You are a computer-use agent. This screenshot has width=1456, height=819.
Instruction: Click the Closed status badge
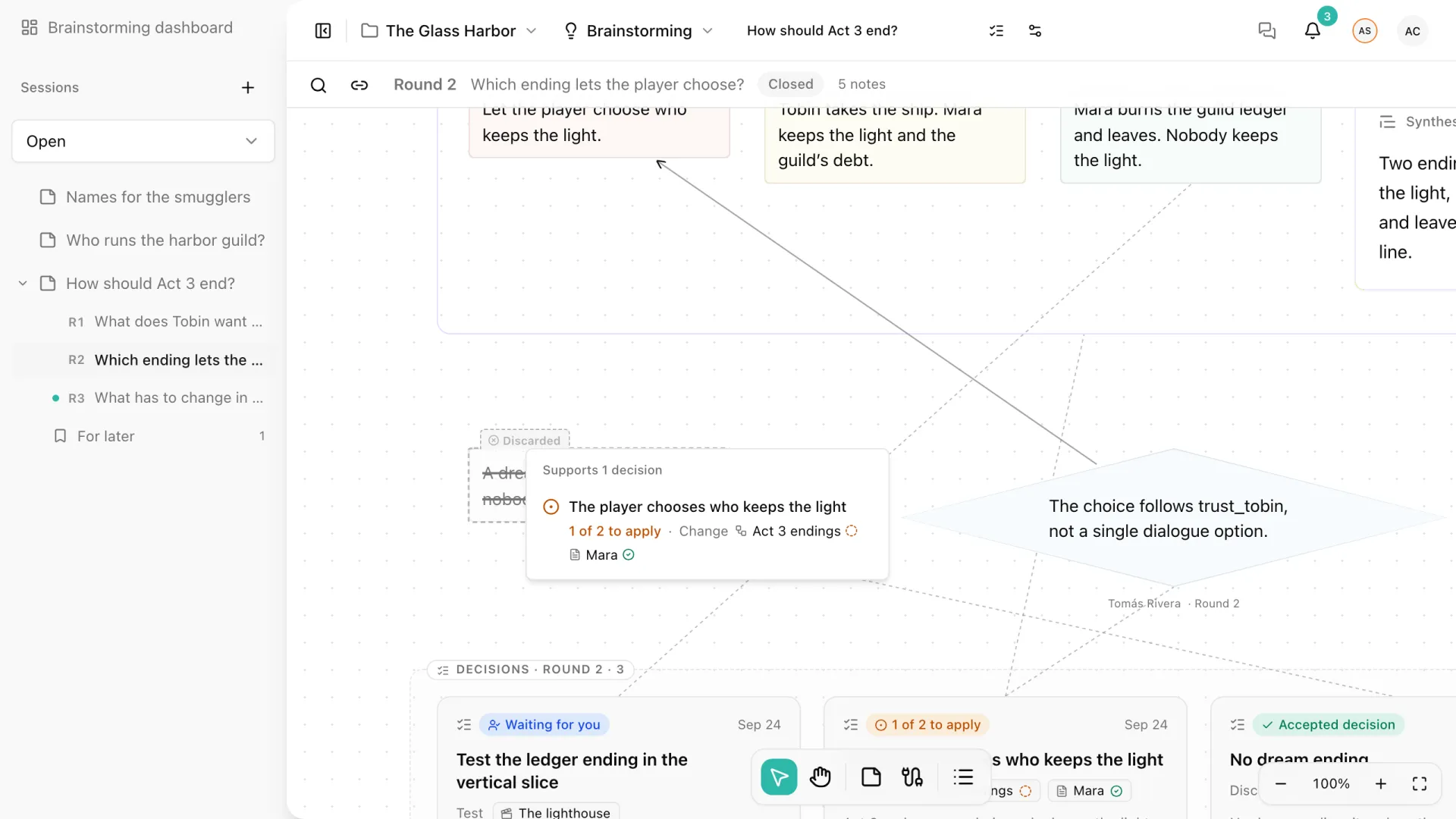[790, 85]
